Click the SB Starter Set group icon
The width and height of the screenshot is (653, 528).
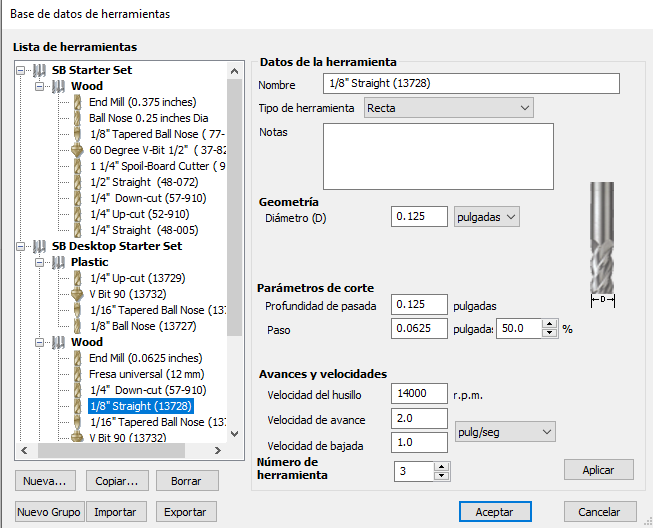pyautogui.click(x=39, y=70)
